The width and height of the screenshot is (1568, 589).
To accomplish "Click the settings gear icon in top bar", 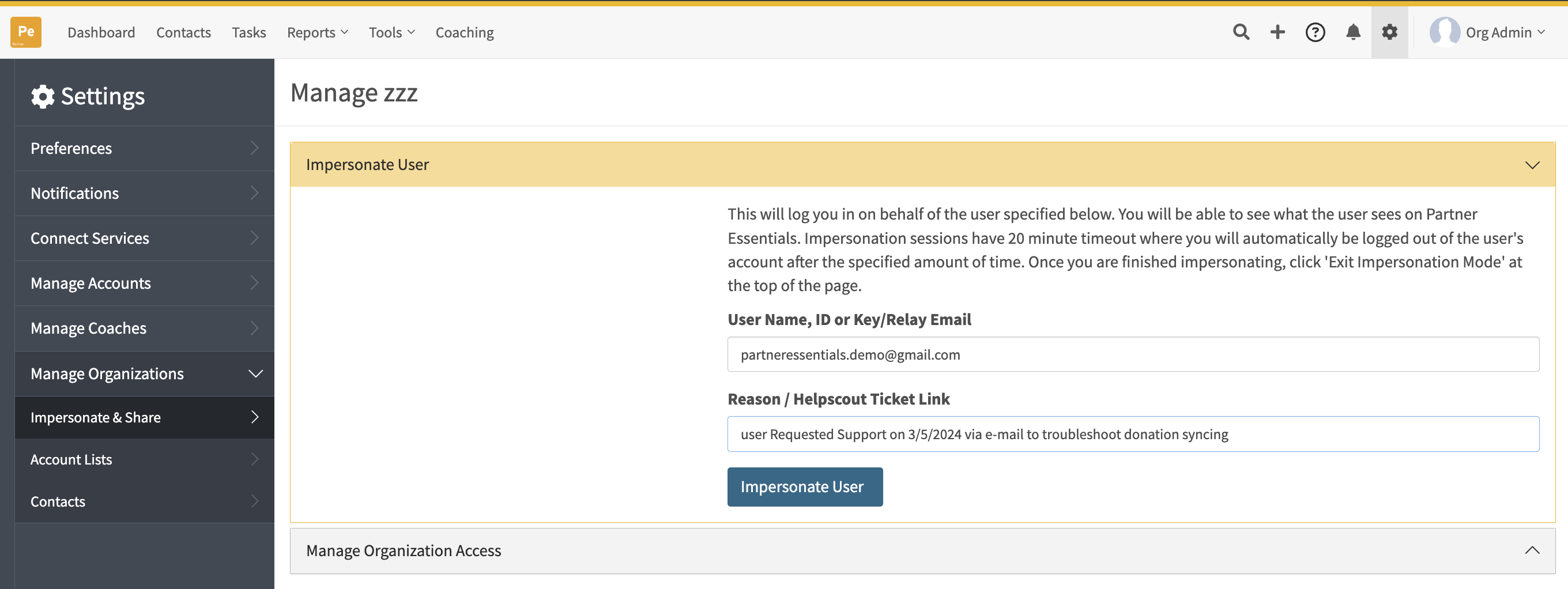I will (1390, 32).
